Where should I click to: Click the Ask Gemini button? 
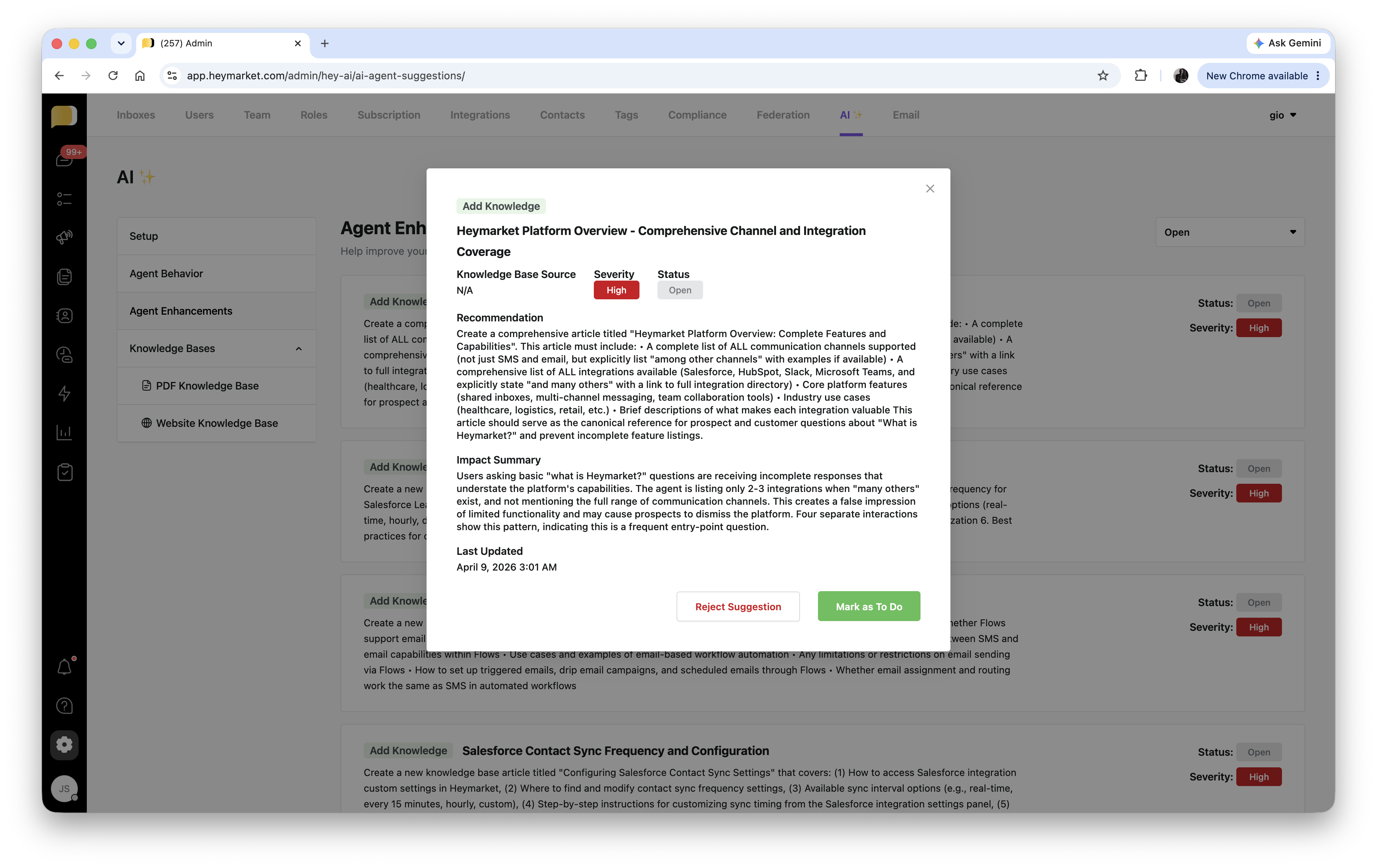[1288, 43]
